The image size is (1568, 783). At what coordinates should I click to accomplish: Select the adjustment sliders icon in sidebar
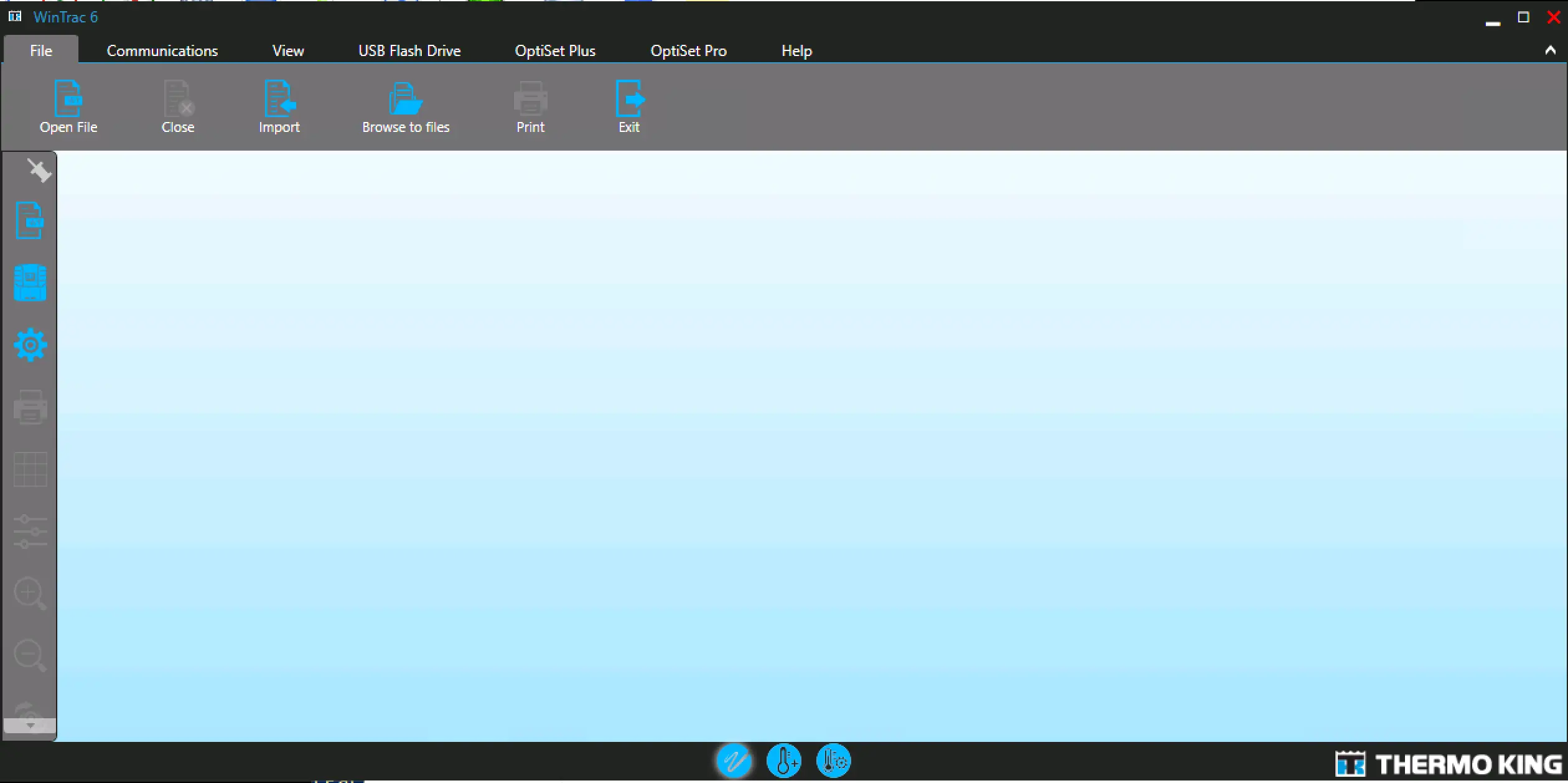tap(29, 532)
